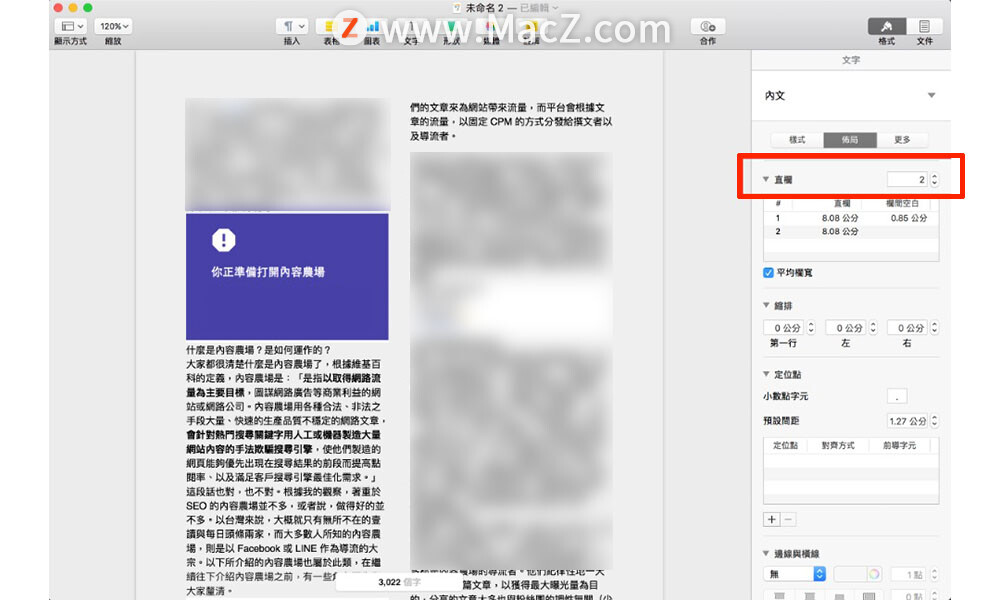The width and height of the screenshot is (1000, 600).
Task: Adjust the border thickness stepper
Action: [934, 574]
